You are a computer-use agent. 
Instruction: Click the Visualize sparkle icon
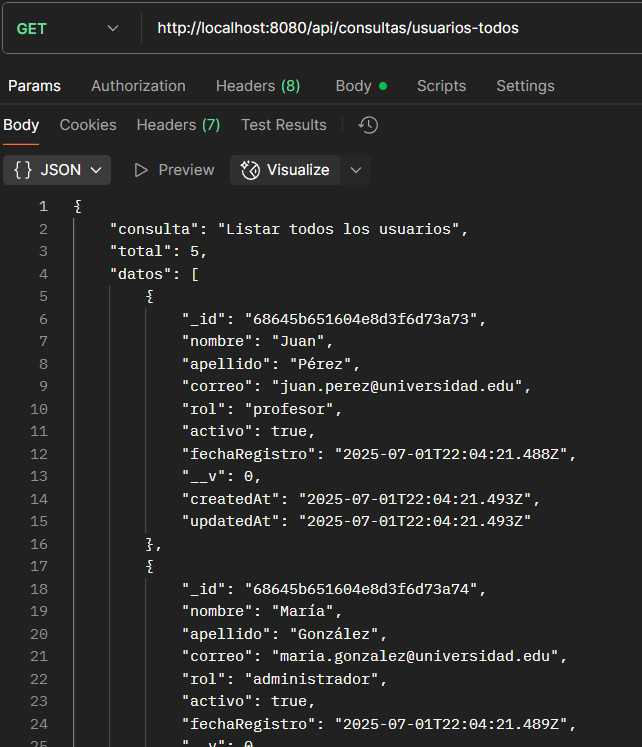pos(250,170)
